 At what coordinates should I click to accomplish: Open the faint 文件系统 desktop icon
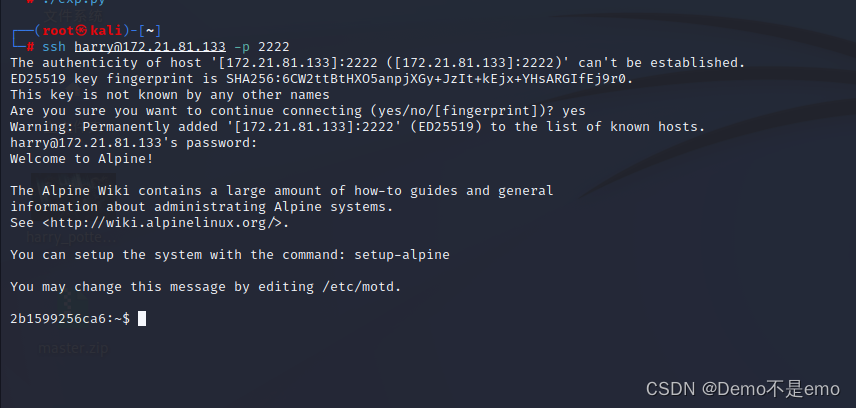click(73, 16)
